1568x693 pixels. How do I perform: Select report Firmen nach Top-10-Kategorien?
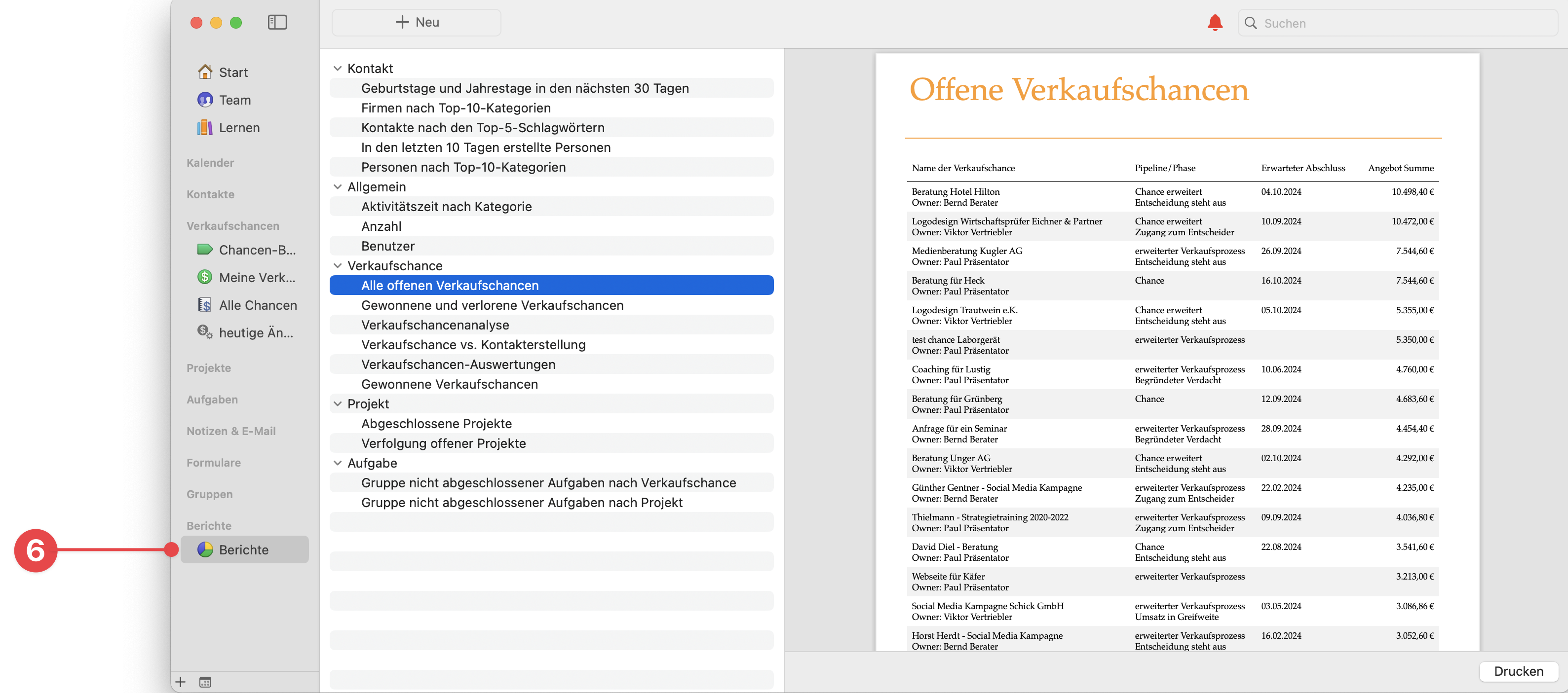[x=551, y=108]
